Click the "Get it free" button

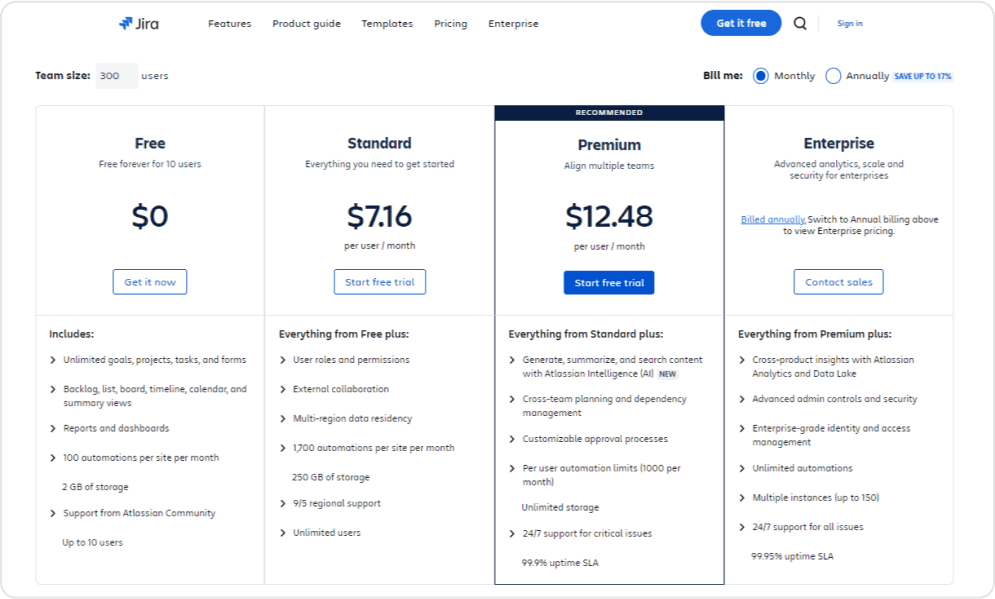coord(740,22)
